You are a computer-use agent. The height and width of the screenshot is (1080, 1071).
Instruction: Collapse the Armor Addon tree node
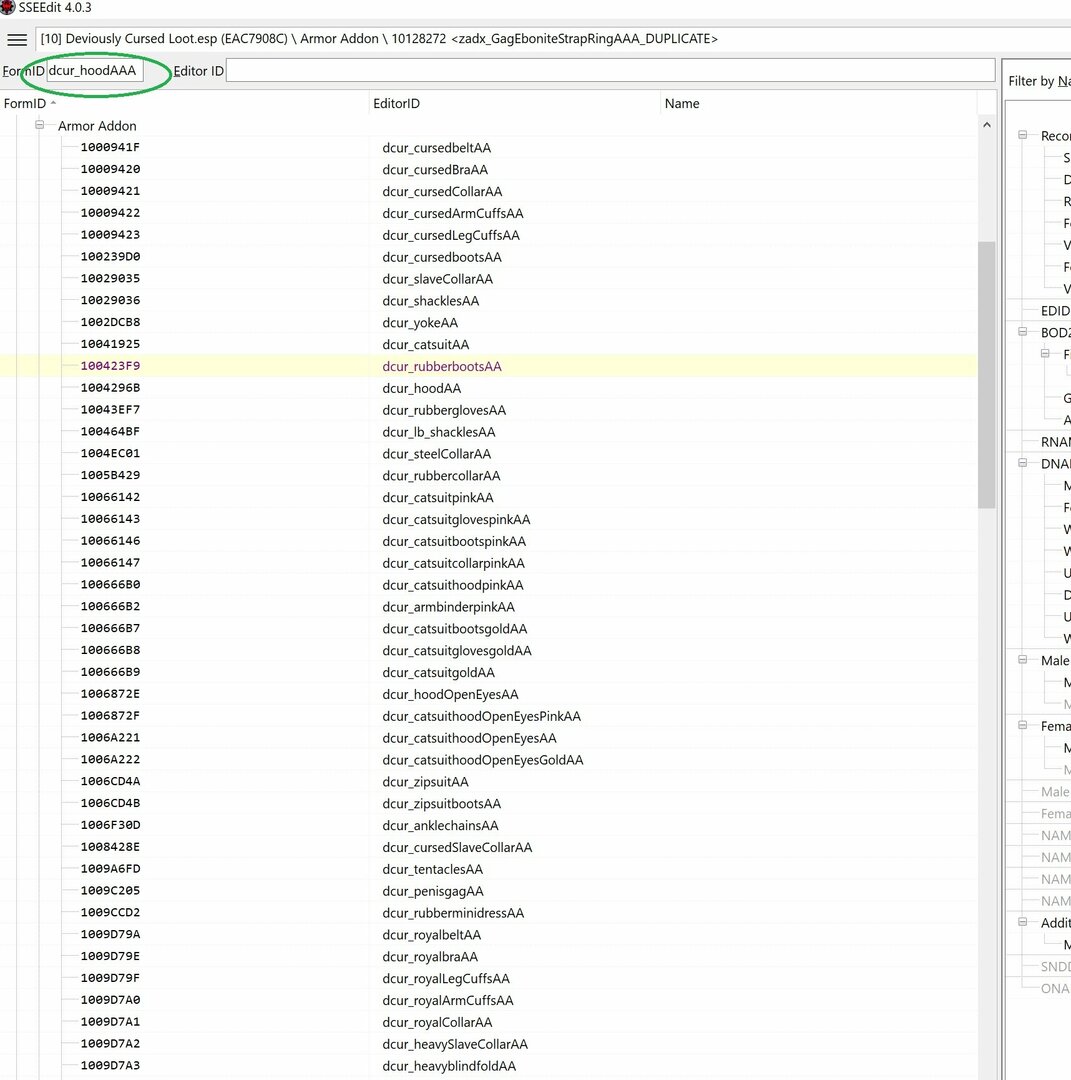coord(39,125)
